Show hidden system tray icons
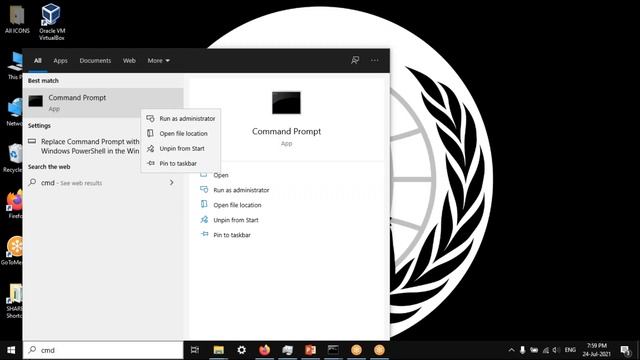 pyautogui.click(x=511, y=350)
